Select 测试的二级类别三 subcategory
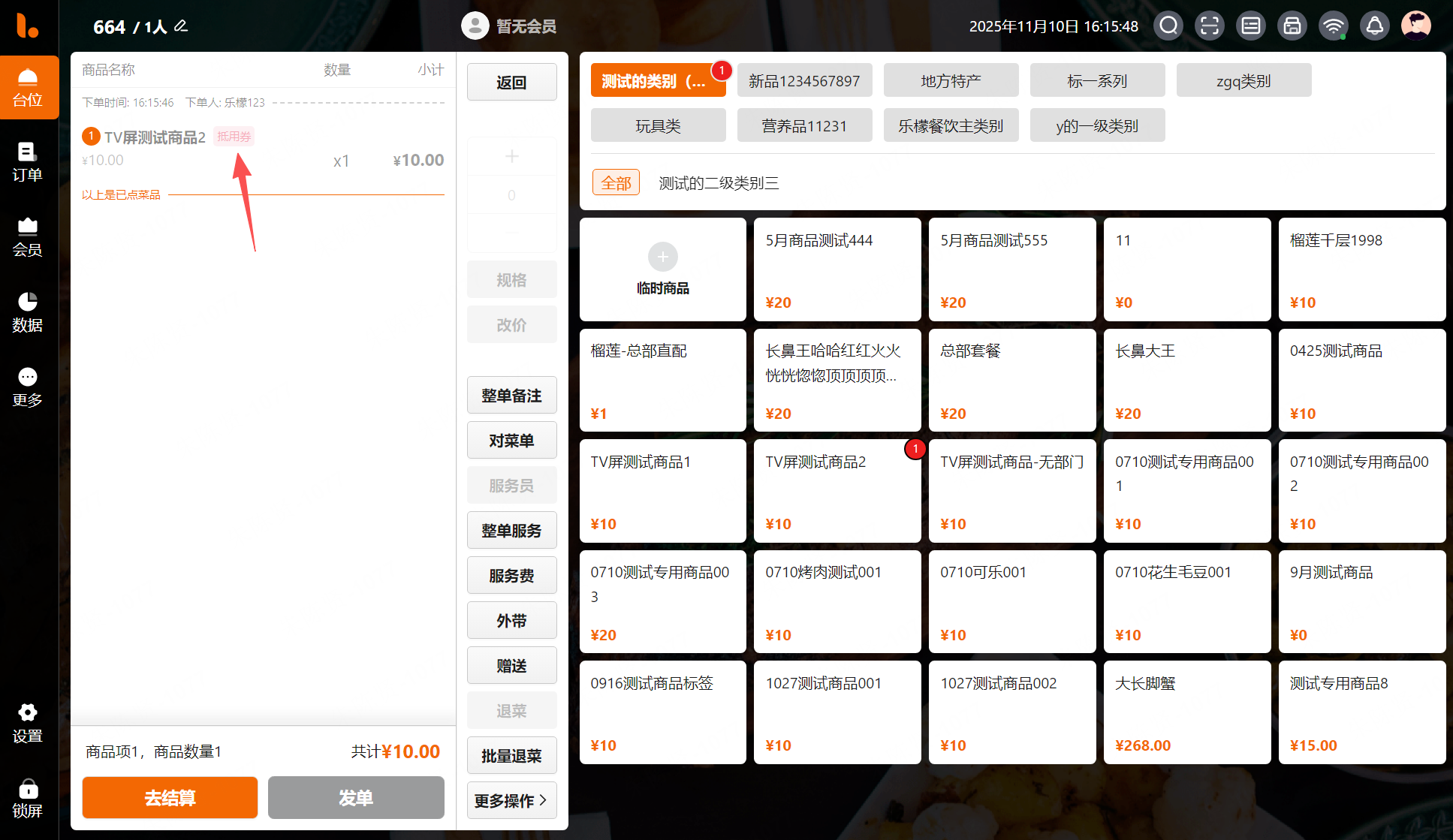 [x=719, y=183]
